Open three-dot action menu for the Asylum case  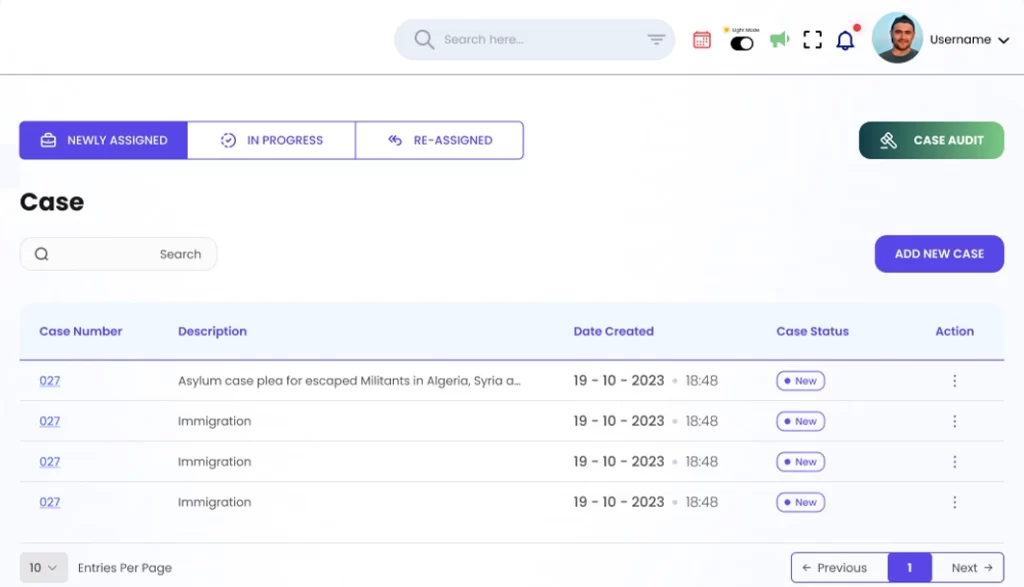954,381
